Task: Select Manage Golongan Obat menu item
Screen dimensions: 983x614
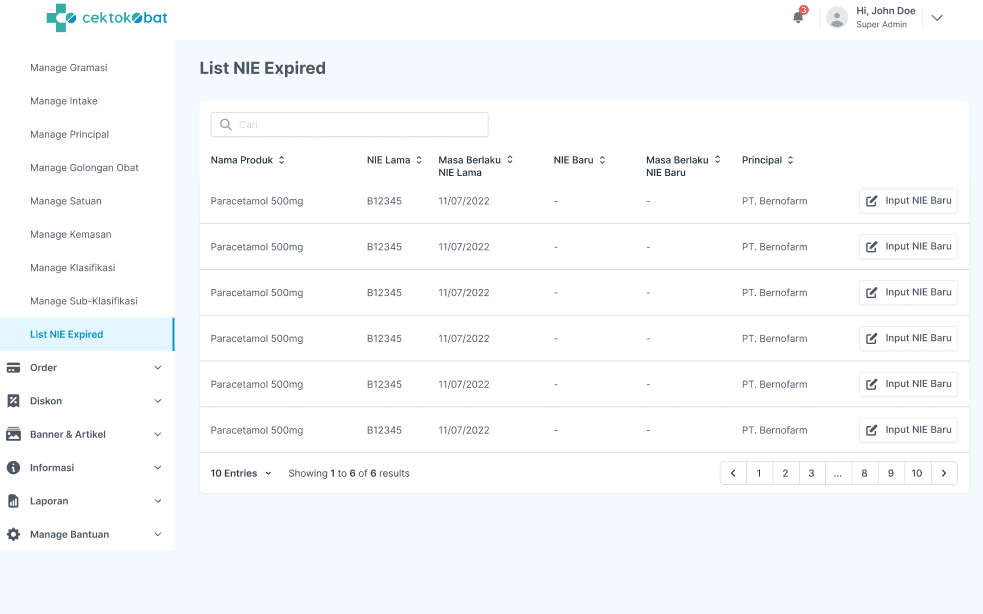Action: pos(84,168)
